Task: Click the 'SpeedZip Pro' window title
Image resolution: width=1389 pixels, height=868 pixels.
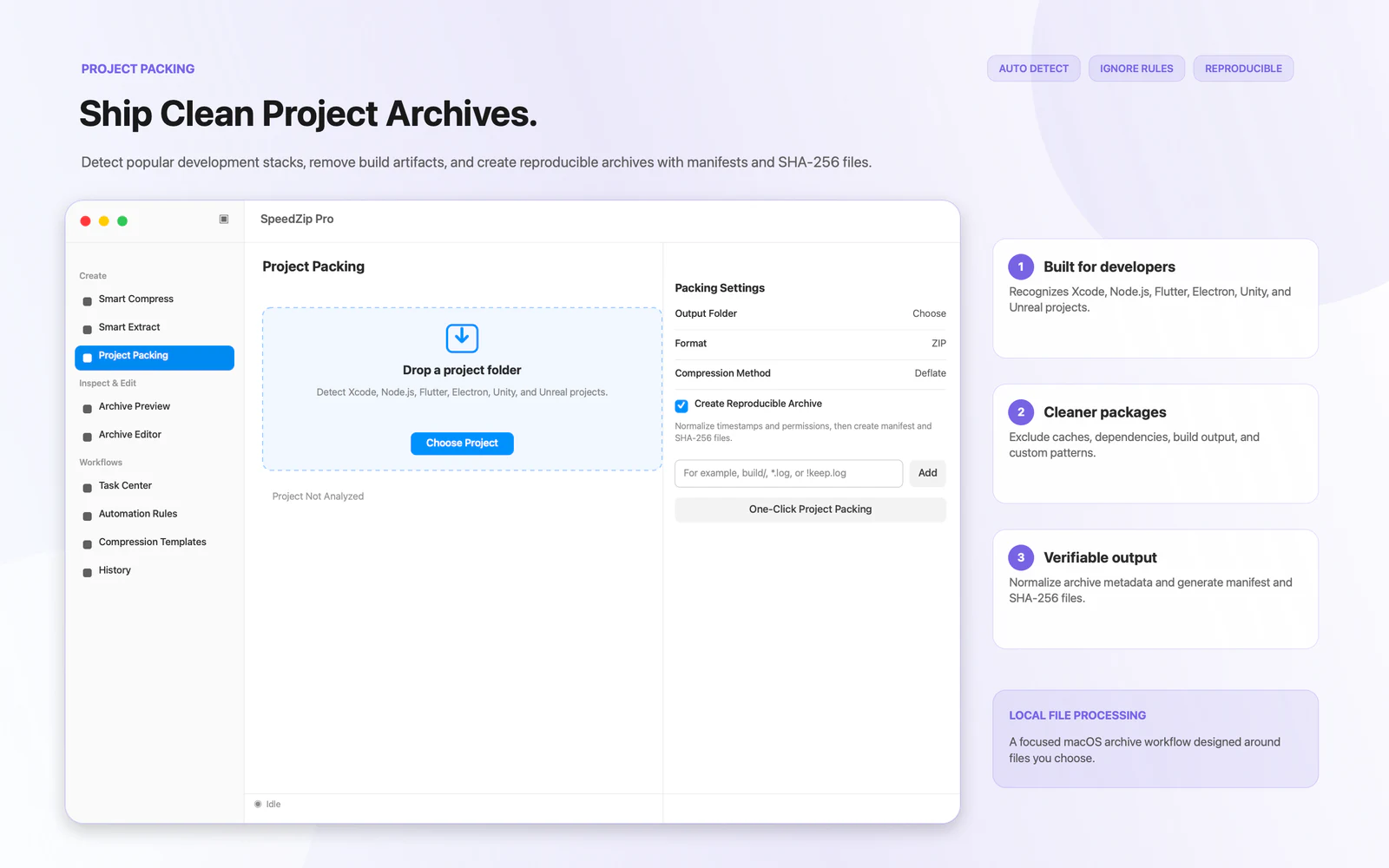Action: click(297, 219)
